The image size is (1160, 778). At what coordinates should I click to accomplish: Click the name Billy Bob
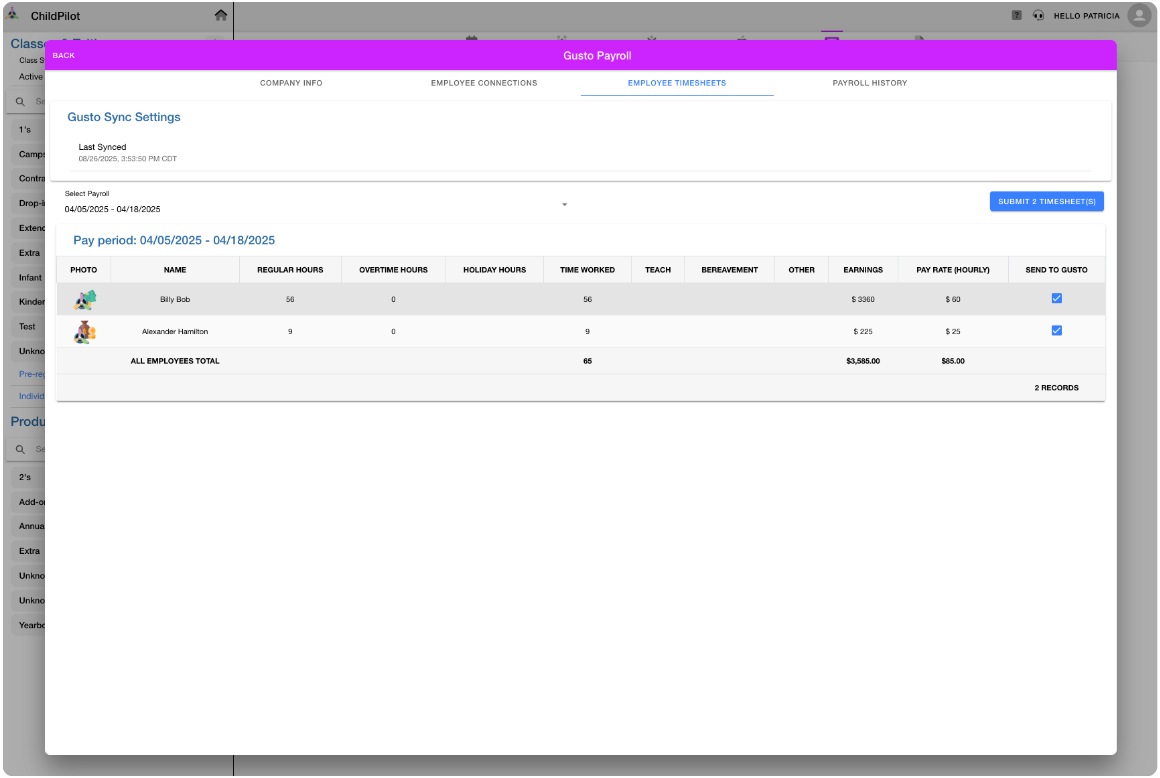click(175, 300)
